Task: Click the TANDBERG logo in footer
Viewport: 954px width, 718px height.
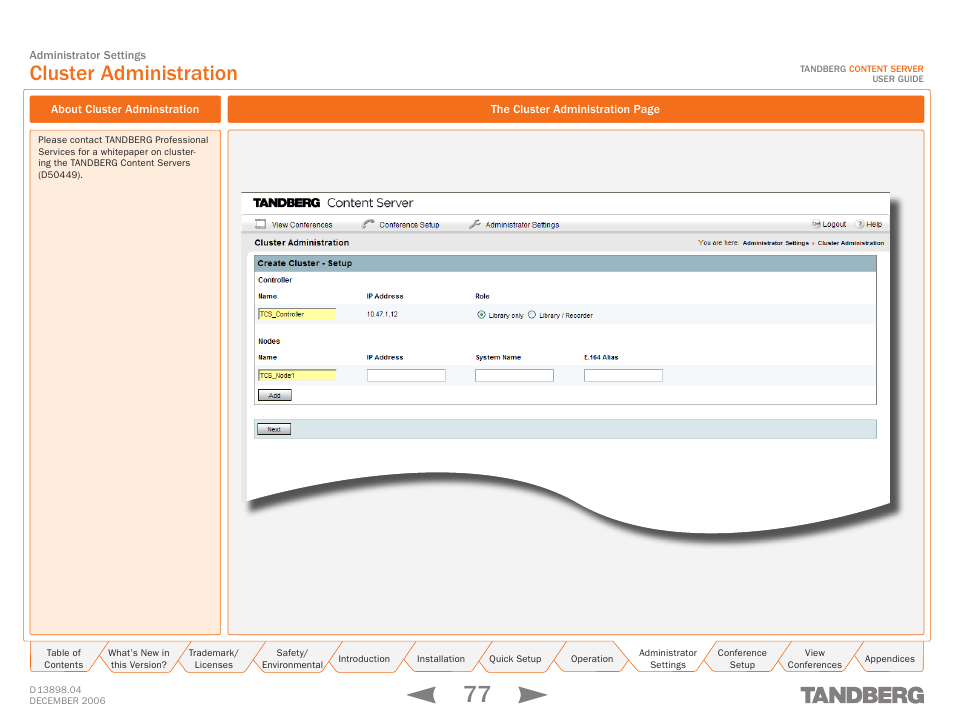Action: (862, 695)
